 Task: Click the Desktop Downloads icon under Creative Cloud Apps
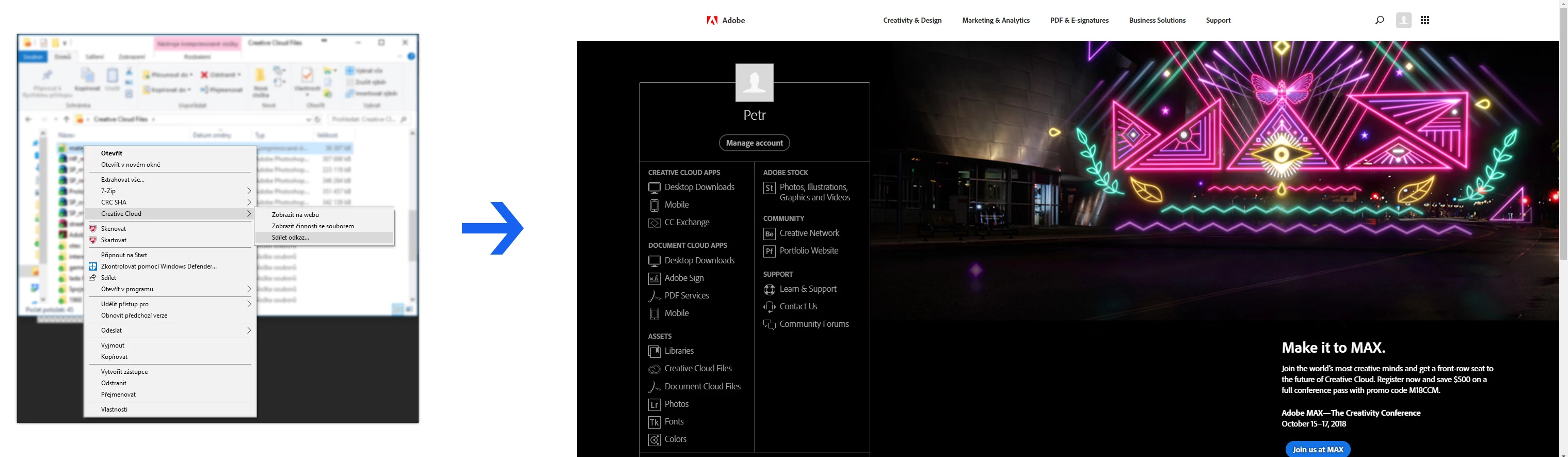pos(654,187)
